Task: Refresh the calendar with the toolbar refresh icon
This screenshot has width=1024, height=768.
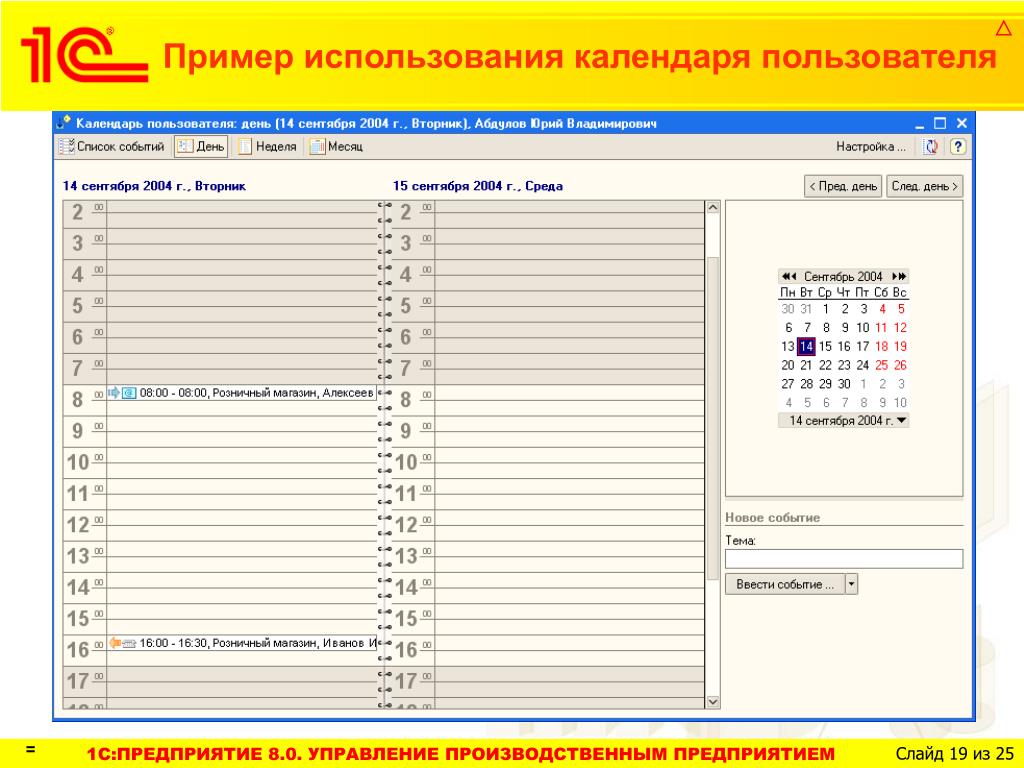Action: point(931,147)
